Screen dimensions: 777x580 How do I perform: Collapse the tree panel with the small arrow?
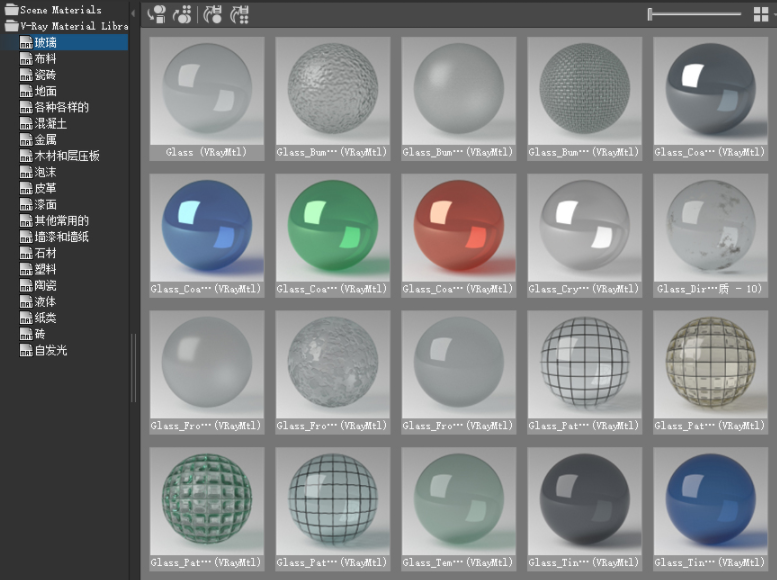(x=133, y=13)
